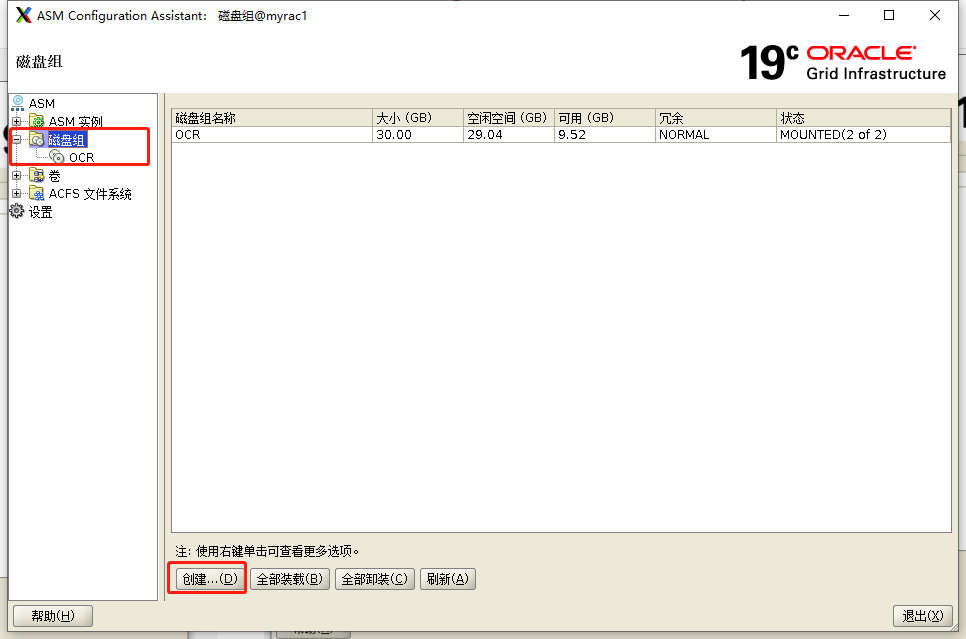Click the 磁盘组 folder icon in tree
Image resolution: width=966 pixels, height=639 pixels.
[x=37, y=139]
